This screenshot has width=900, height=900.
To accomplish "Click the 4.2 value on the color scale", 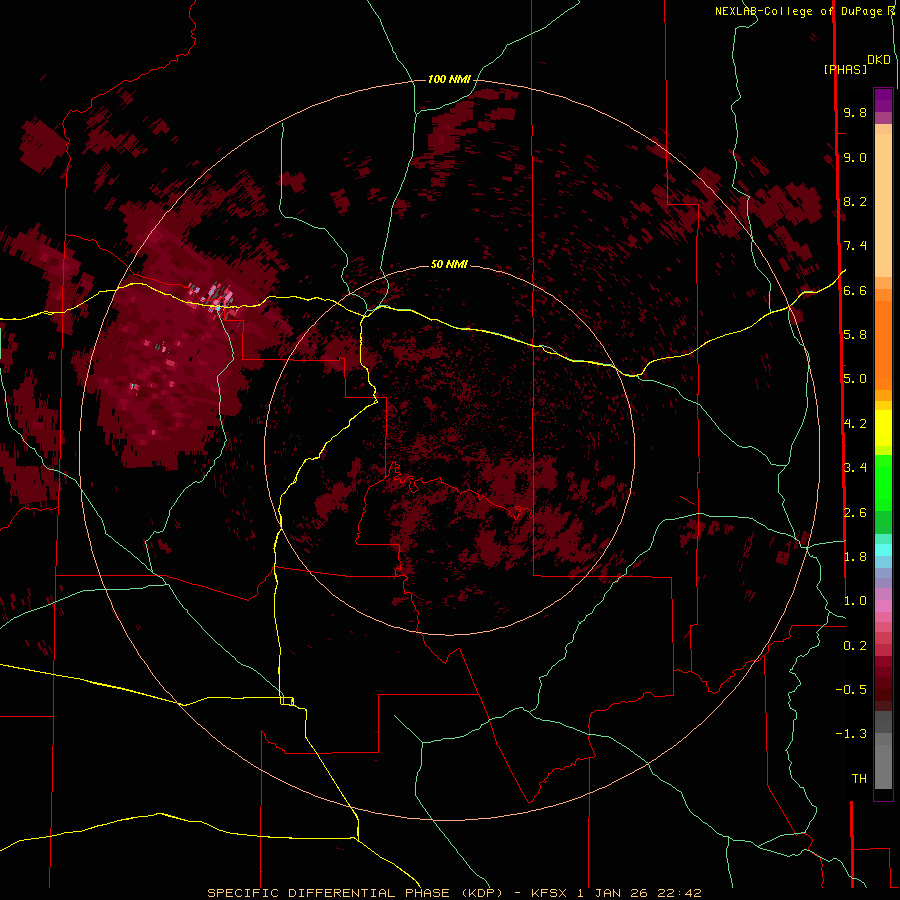I will (x=855, y=424).
